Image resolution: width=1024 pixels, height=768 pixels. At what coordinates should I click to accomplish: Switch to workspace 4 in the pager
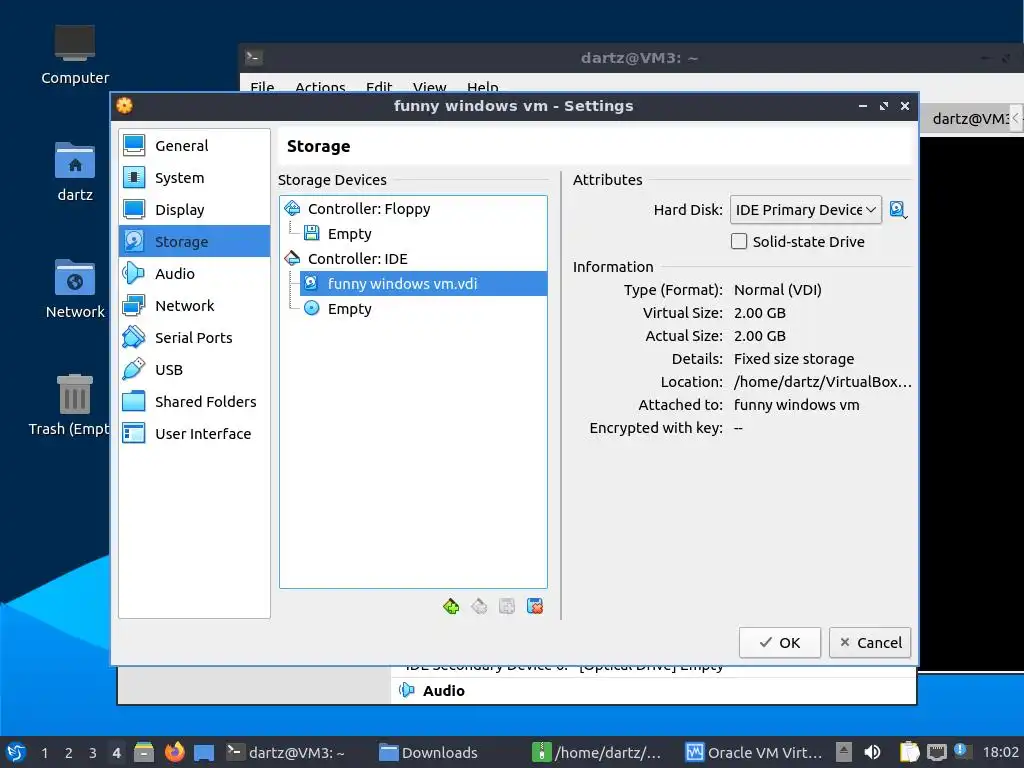pyautogui.click(x=116, y=753)
